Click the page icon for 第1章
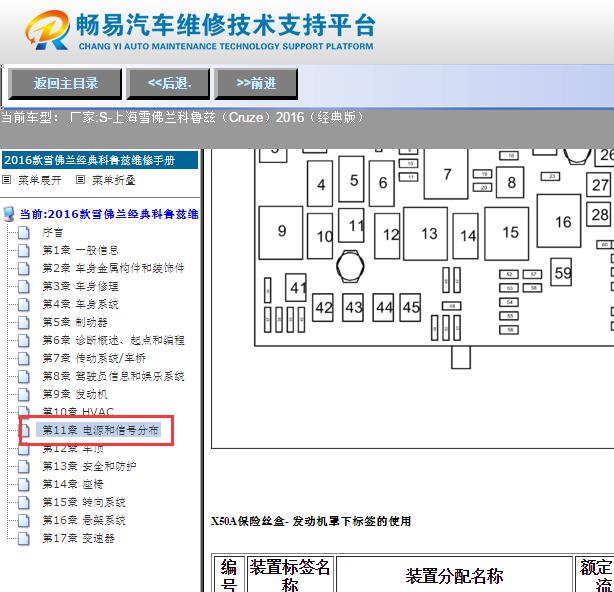 (x=23, y=250)
